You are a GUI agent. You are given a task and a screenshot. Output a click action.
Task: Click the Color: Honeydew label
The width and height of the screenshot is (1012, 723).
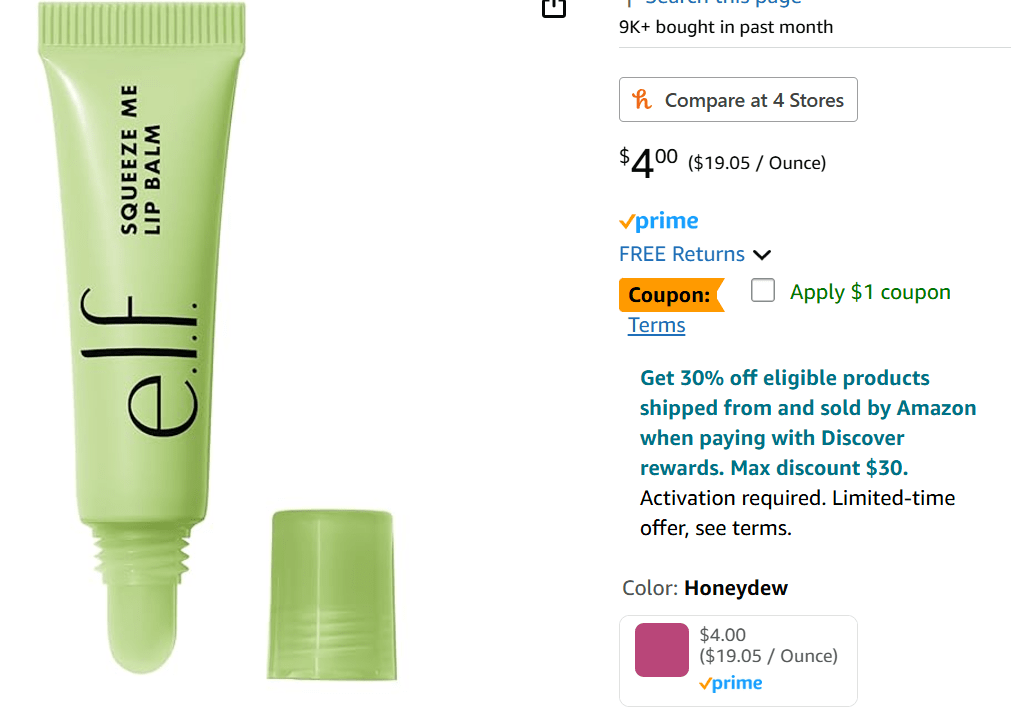click(705, 588)
